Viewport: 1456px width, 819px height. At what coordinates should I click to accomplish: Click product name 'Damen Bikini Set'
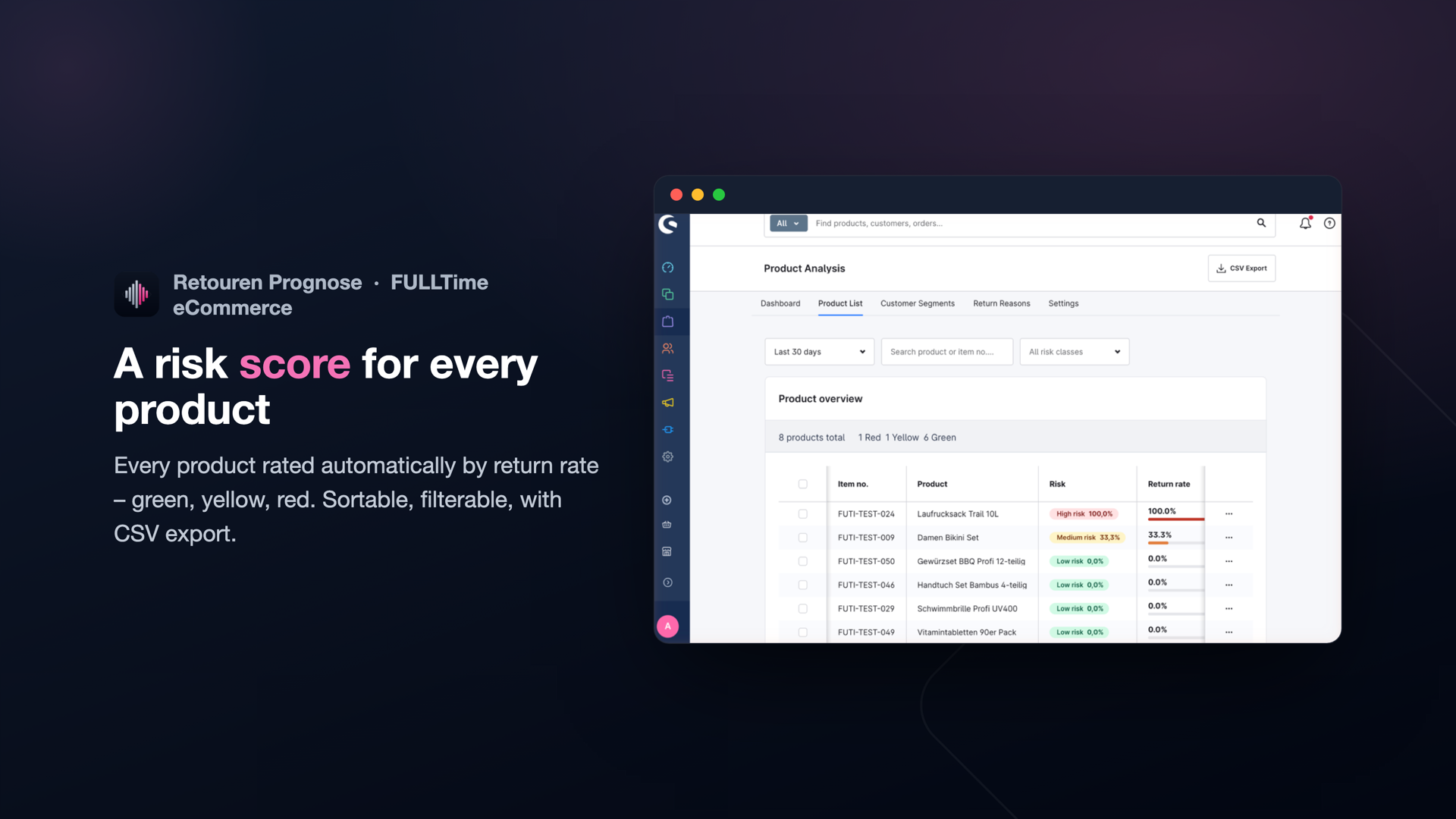(x=947, y=538)
